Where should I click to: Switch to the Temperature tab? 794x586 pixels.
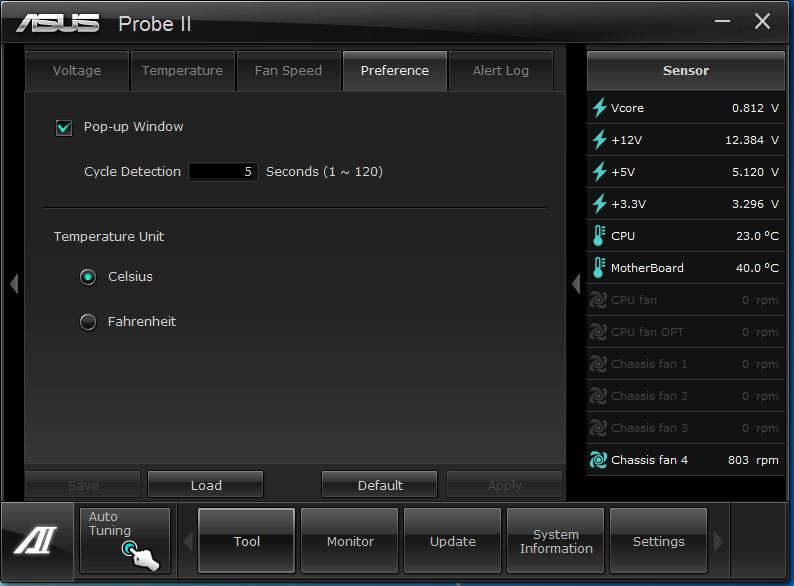coord(182,71)
